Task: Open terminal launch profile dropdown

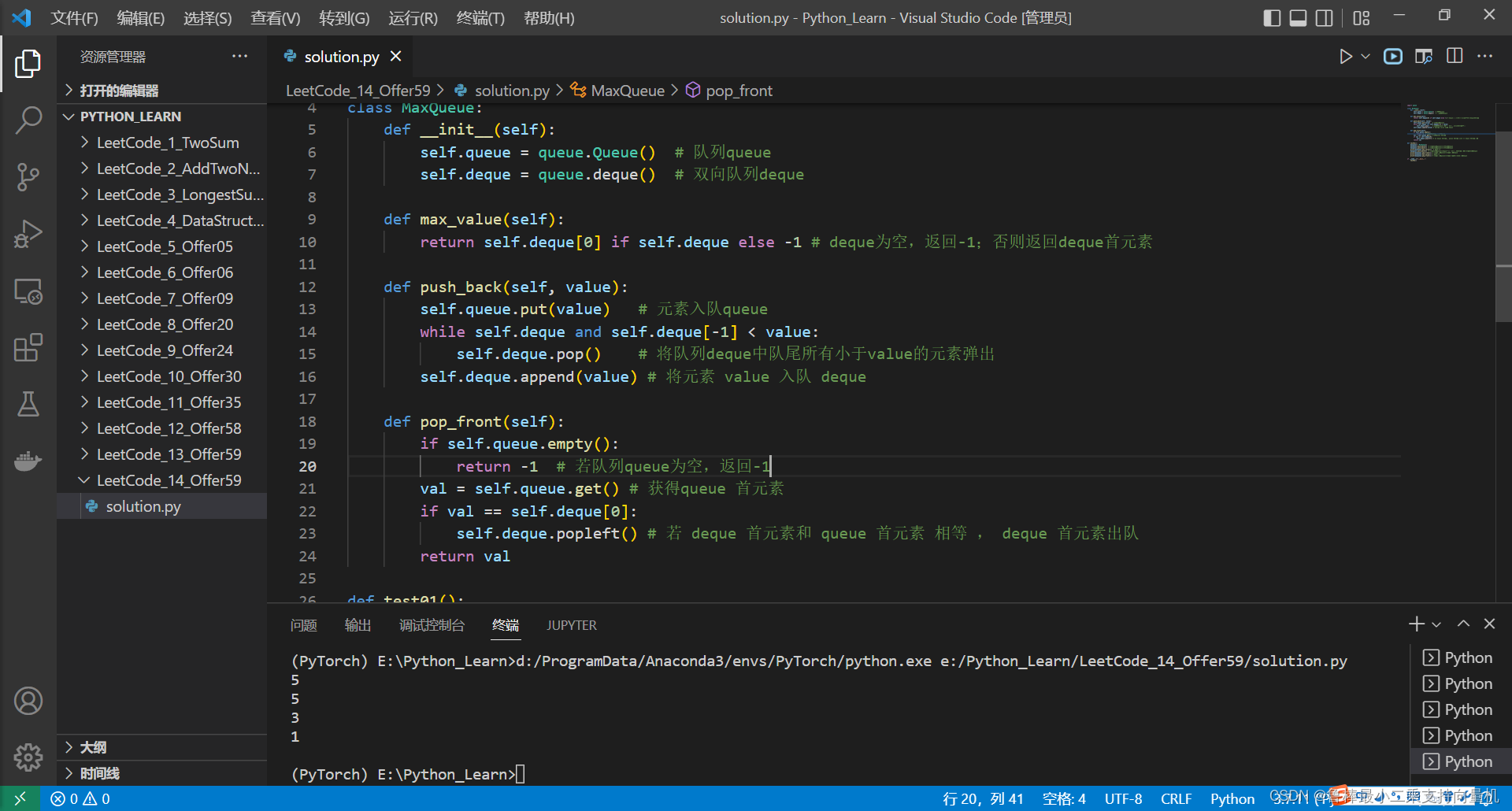Action: (x=1436, y=624)
